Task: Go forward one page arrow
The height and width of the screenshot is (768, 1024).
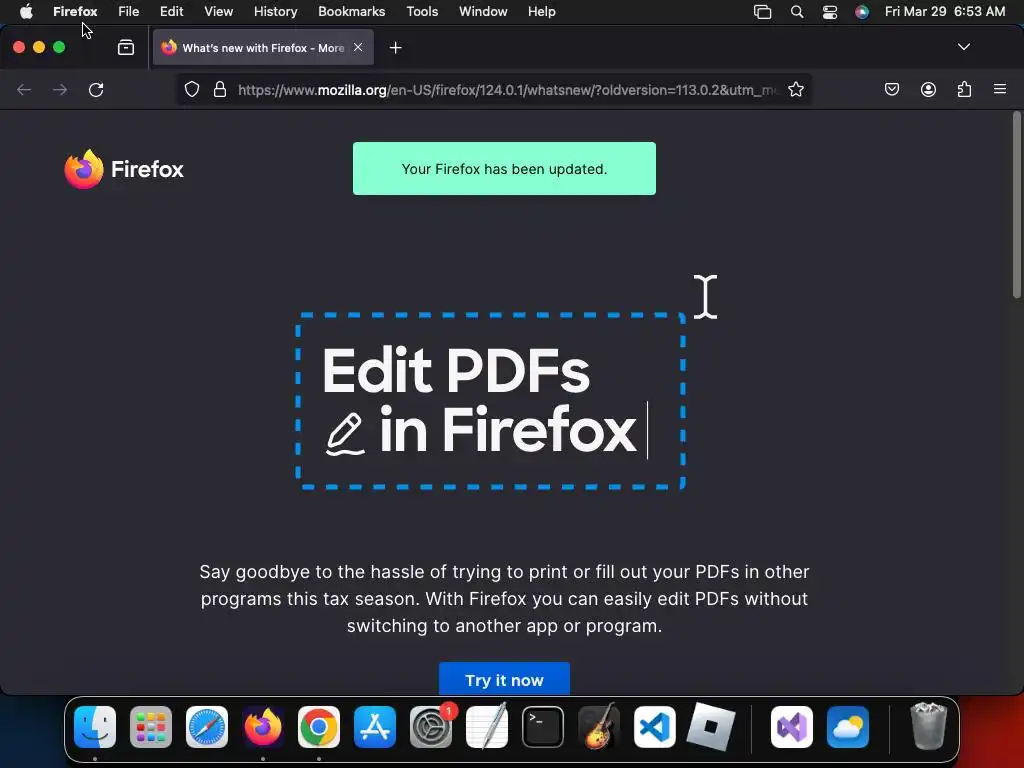Action: point(60,89)
